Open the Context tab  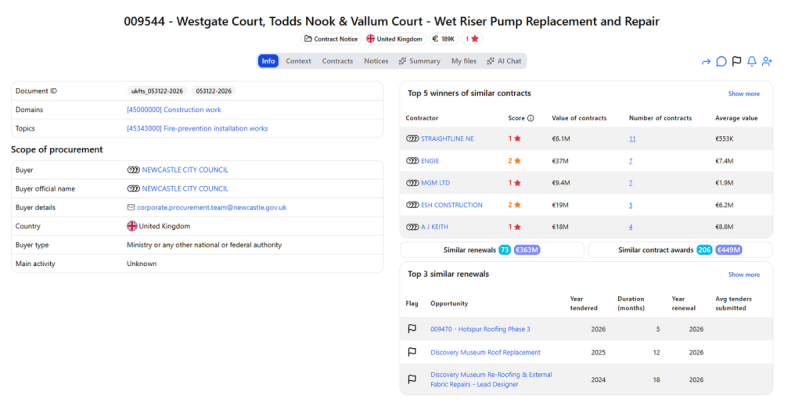pyautogui.click(x=298, y=61)
